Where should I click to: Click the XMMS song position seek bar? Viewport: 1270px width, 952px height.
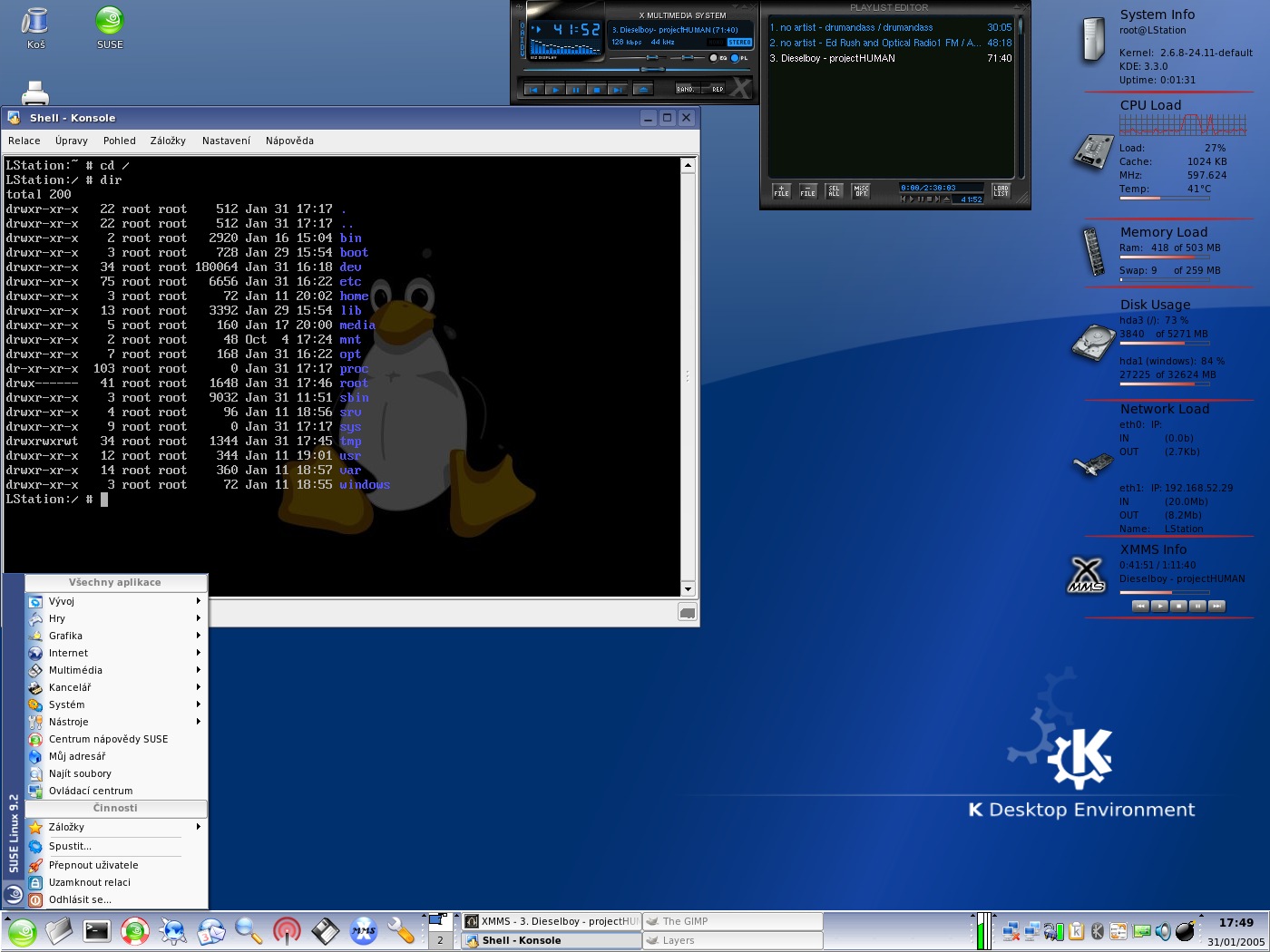tap(637, 70)
